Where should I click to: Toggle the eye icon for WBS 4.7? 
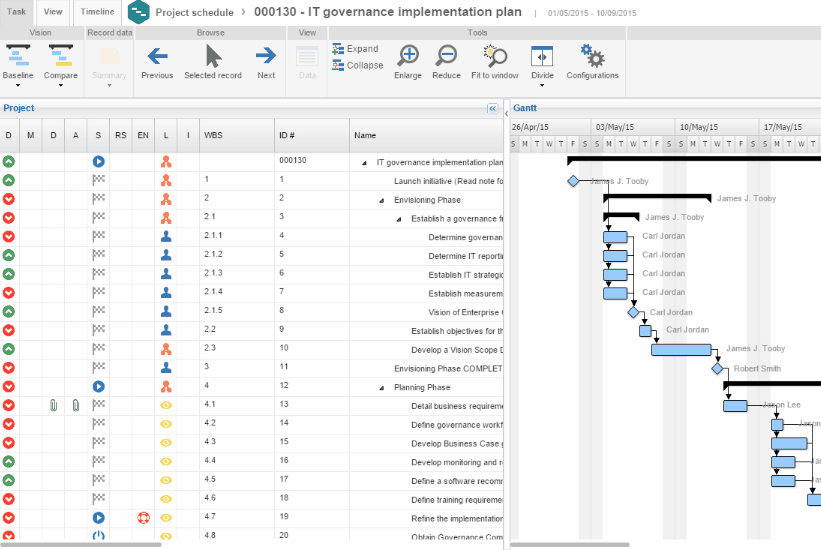[x=166, y=518]
